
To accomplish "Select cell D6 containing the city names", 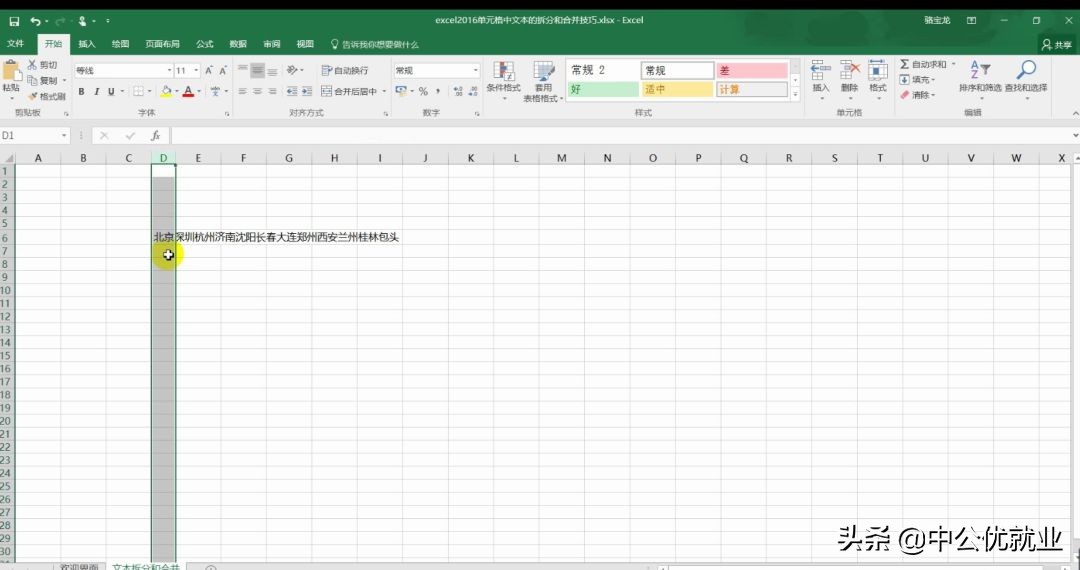I will [163, 237].
